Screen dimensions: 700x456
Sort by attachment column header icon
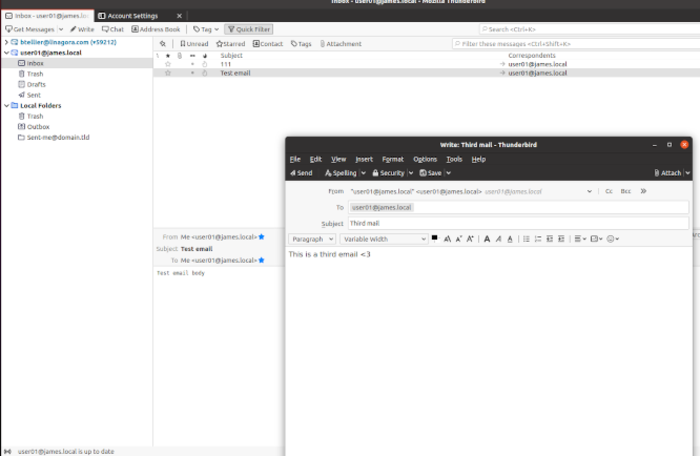[x=179, y=55]
